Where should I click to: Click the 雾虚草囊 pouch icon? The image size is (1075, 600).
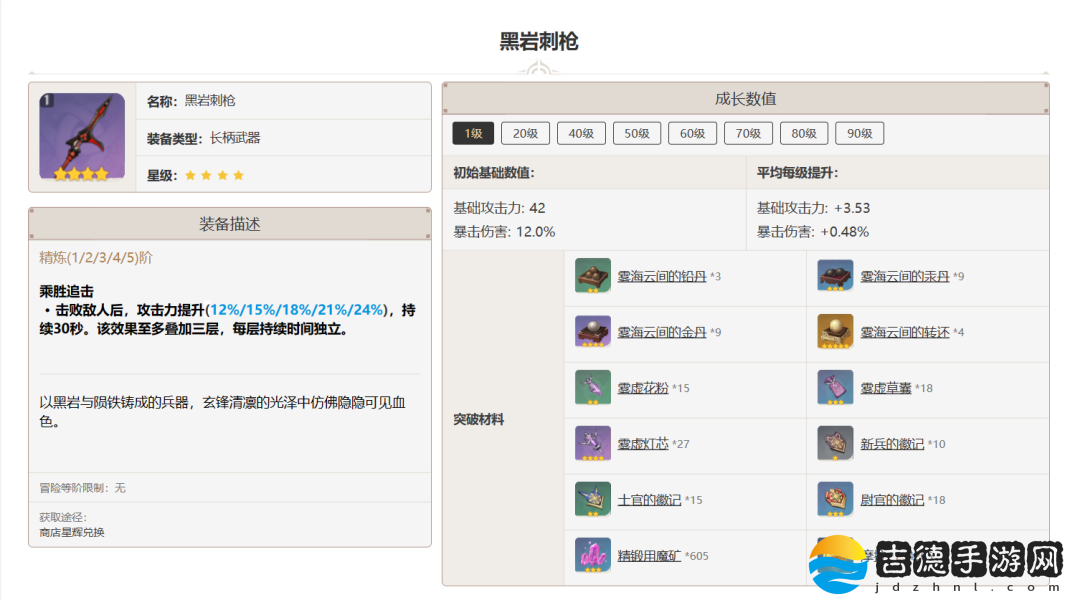[835, 388]
